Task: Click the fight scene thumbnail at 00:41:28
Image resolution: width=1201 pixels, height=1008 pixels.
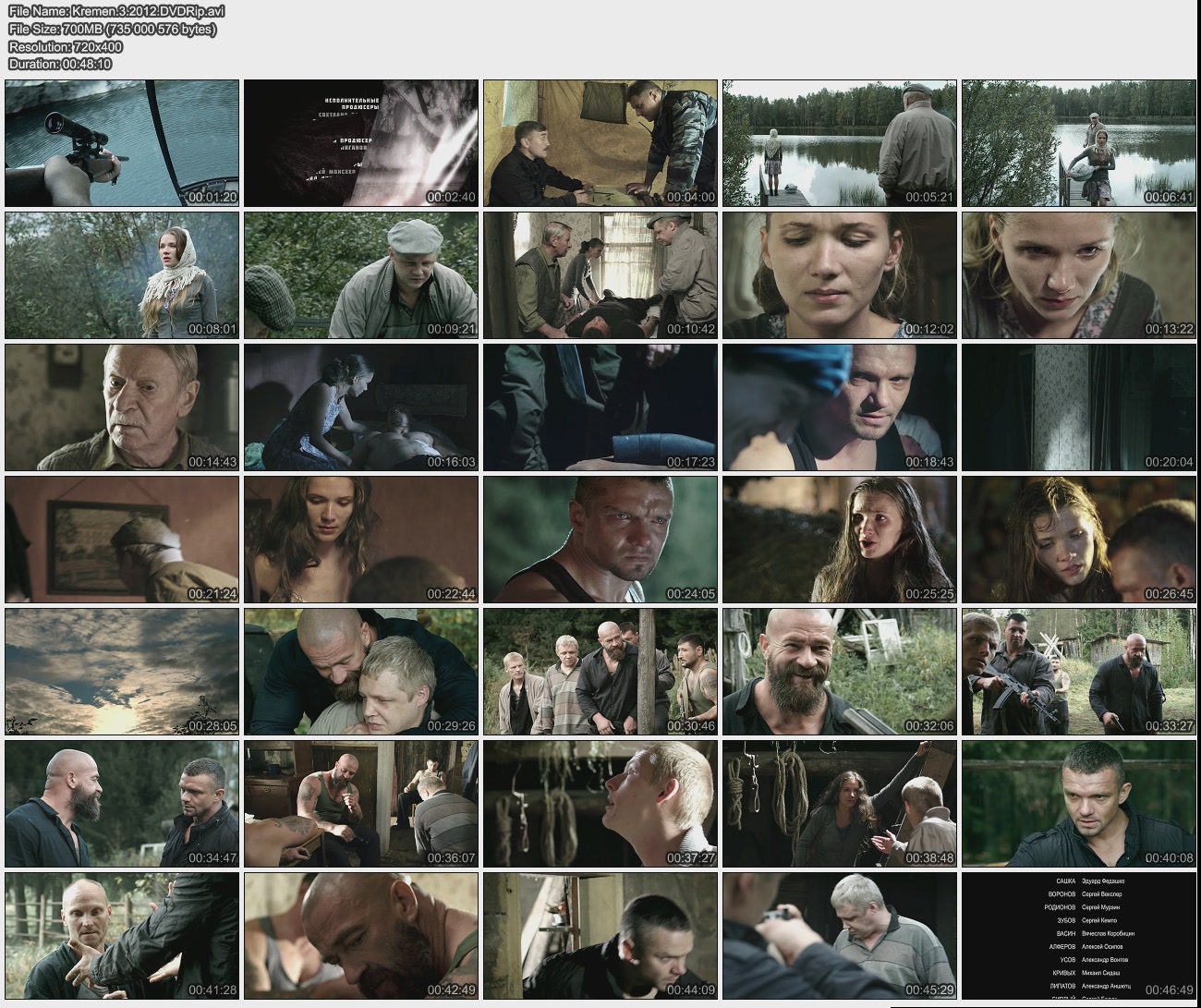Action: click(122, 936)
